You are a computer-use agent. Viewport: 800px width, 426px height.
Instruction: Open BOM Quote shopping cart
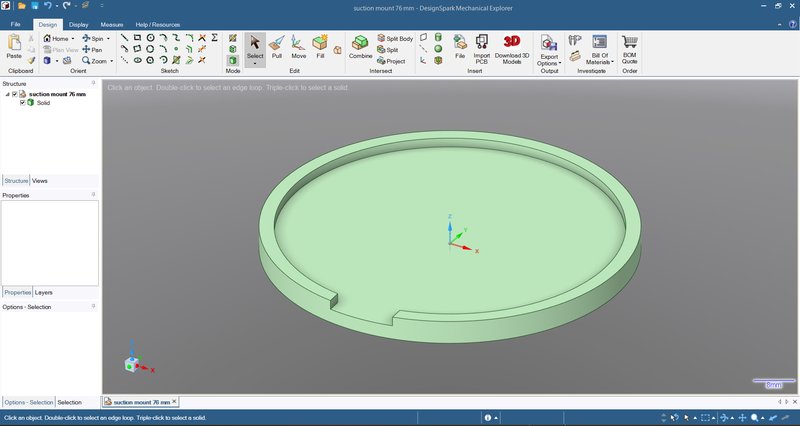click(x=630, y=46)
